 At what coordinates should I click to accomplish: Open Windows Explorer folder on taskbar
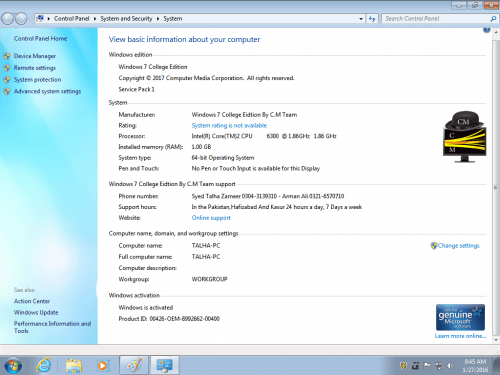coord(74,366)
